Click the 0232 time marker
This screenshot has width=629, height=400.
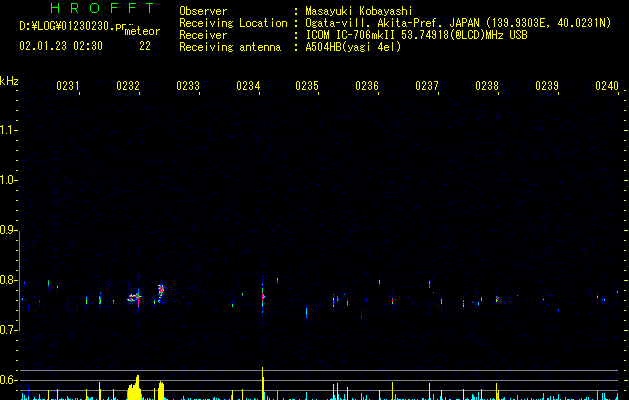(128, 85)
